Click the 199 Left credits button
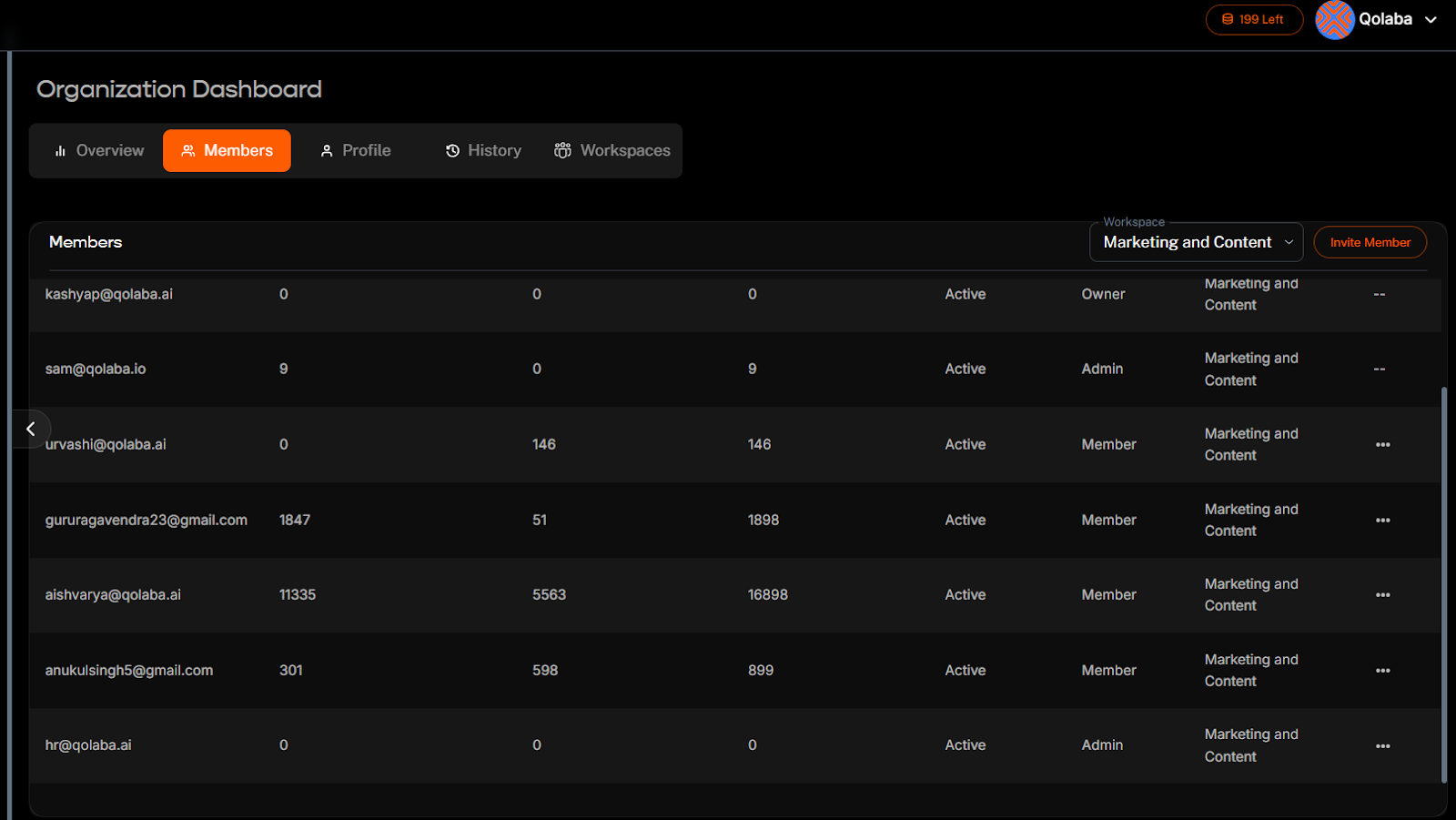Screen dimensions: 1456x820 pos(1254,19)
